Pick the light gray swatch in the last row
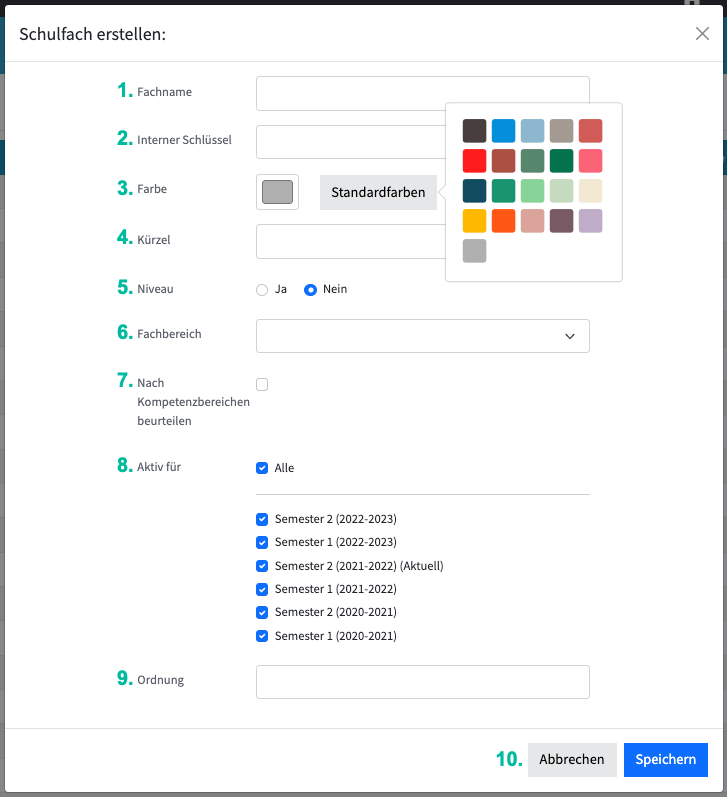The width and height of the screenshot is (727, 797). click(x=474, y=251)
